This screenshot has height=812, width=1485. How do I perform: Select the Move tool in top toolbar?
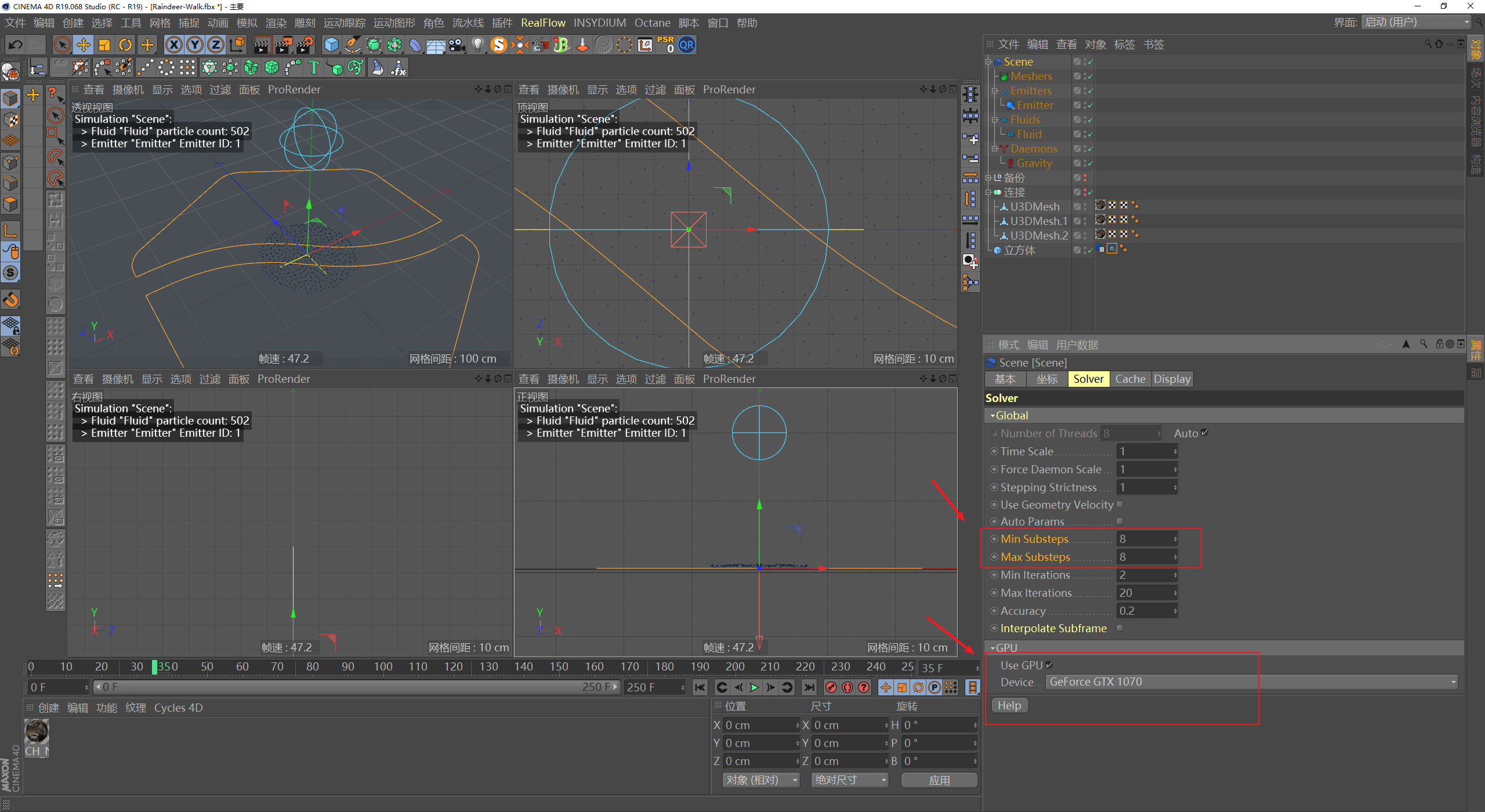84,45
